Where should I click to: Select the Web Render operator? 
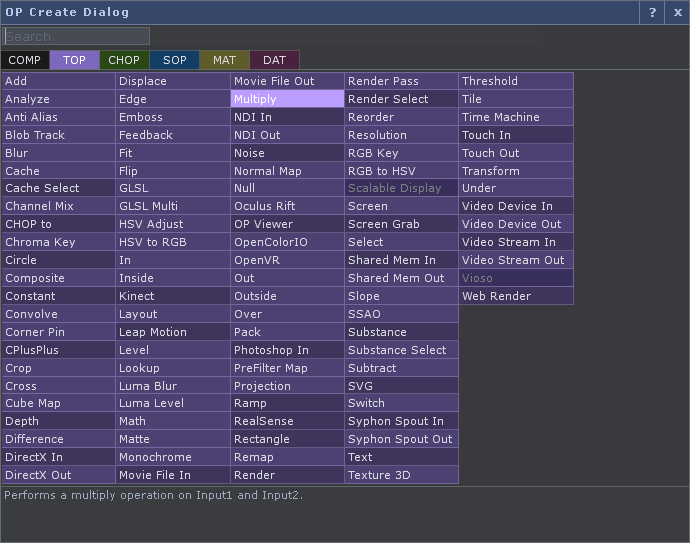coord(515,296)
